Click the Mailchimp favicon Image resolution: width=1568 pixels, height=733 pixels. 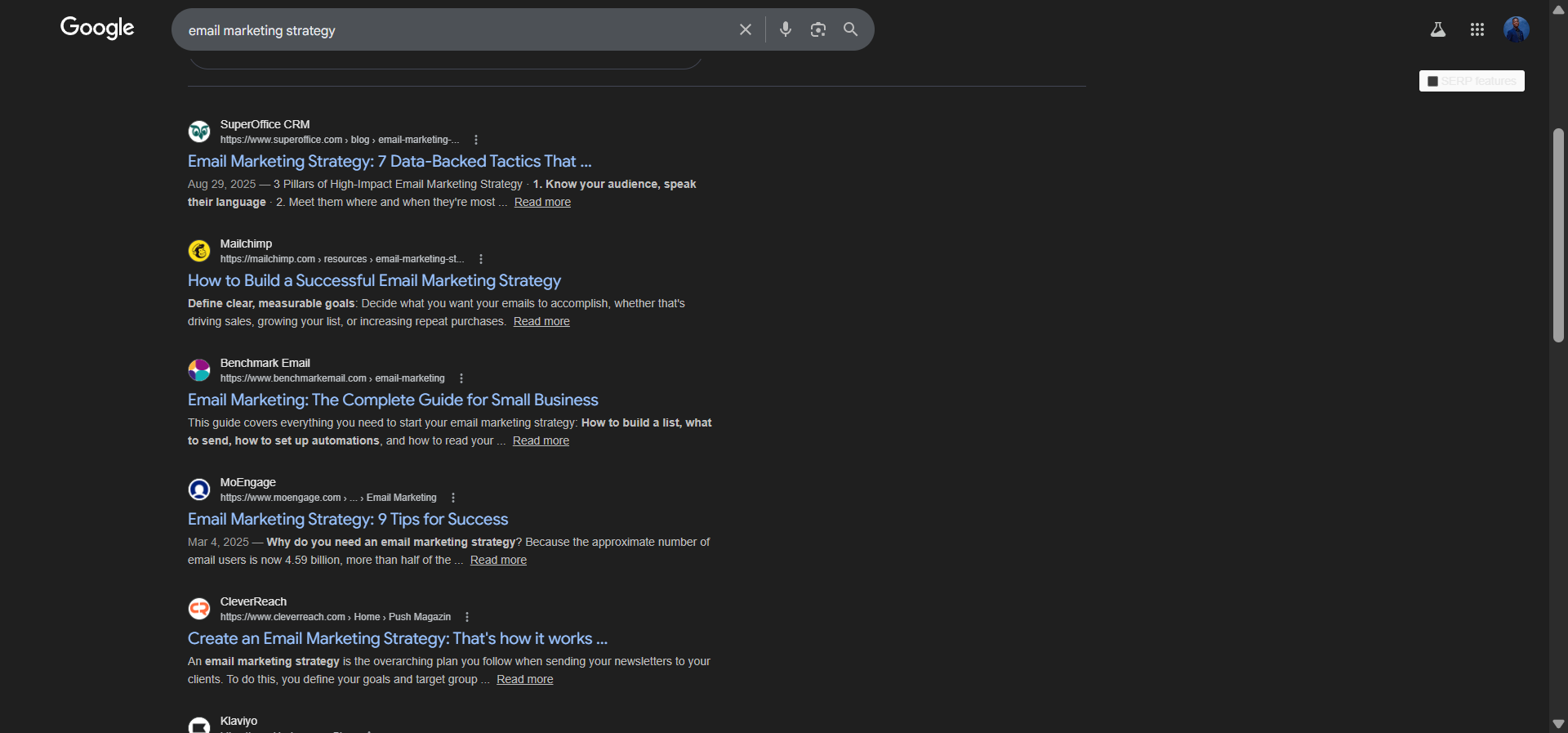point(199,250)
